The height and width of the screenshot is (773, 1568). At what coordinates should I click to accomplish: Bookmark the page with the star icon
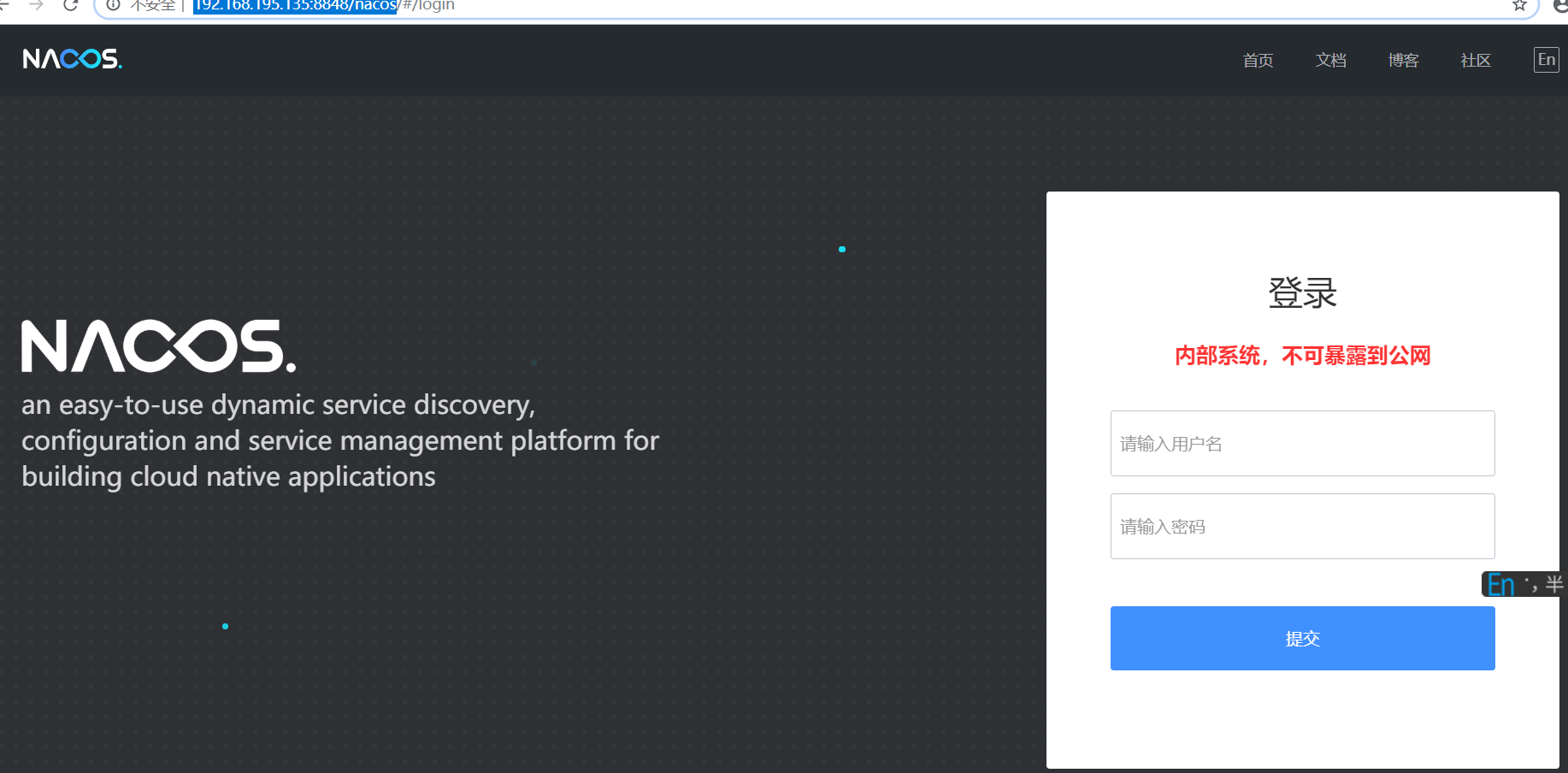click(1519, 6)
